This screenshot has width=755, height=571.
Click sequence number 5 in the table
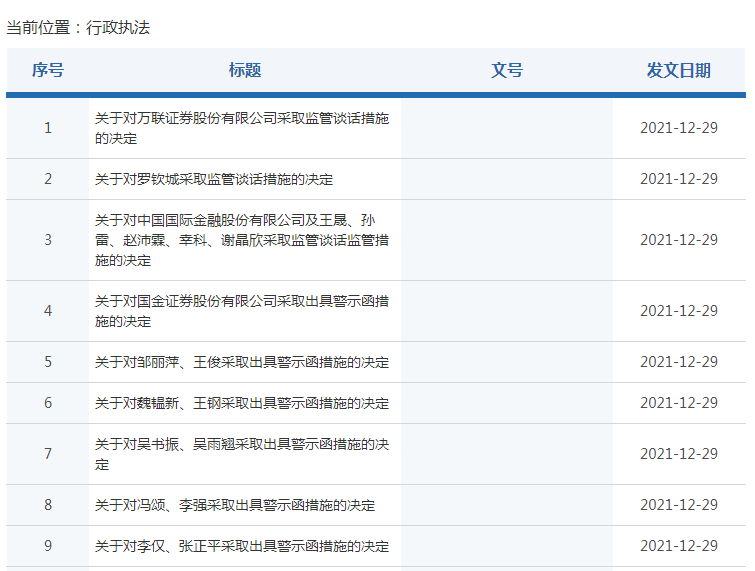pos(47,362)
